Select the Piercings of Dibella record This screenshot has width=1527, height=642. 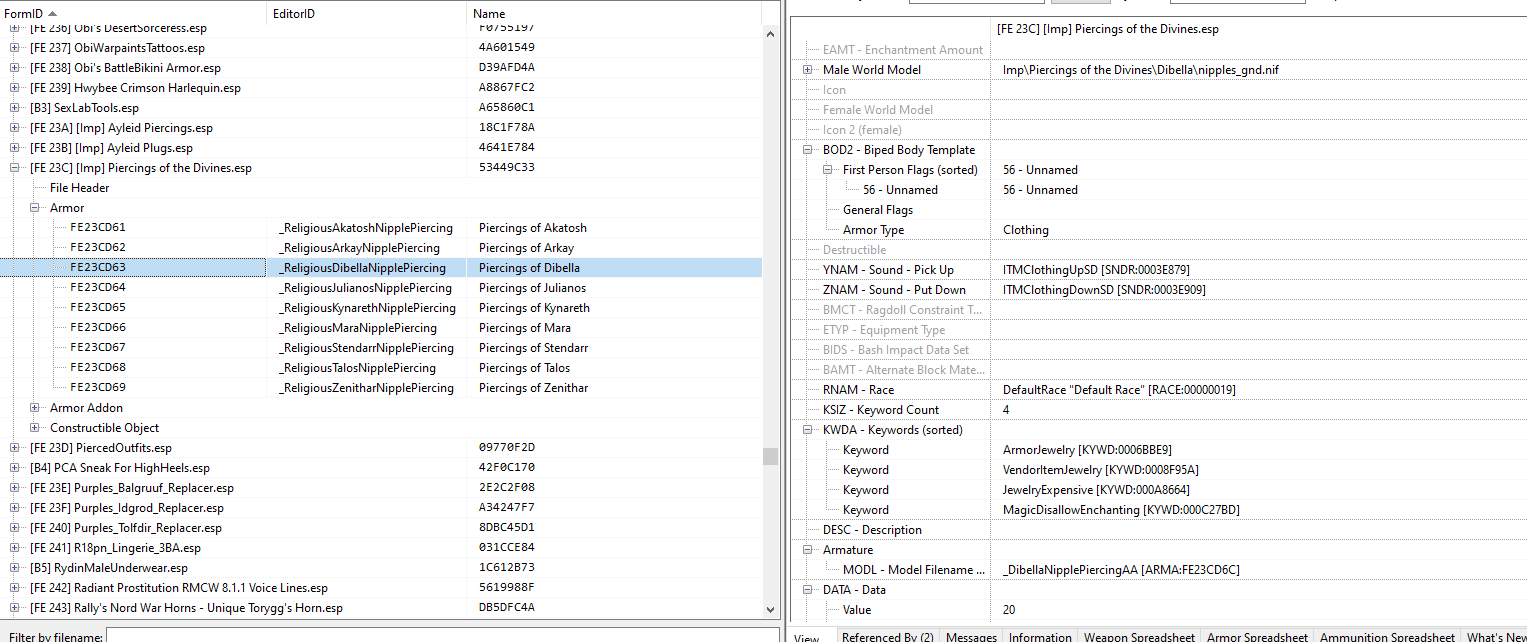pyautogui.click(x=381, y=268)
